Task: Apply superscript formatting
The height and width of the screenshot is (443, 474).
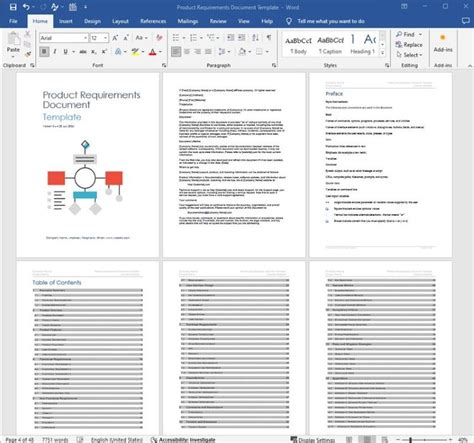Action: pos(104,52)
